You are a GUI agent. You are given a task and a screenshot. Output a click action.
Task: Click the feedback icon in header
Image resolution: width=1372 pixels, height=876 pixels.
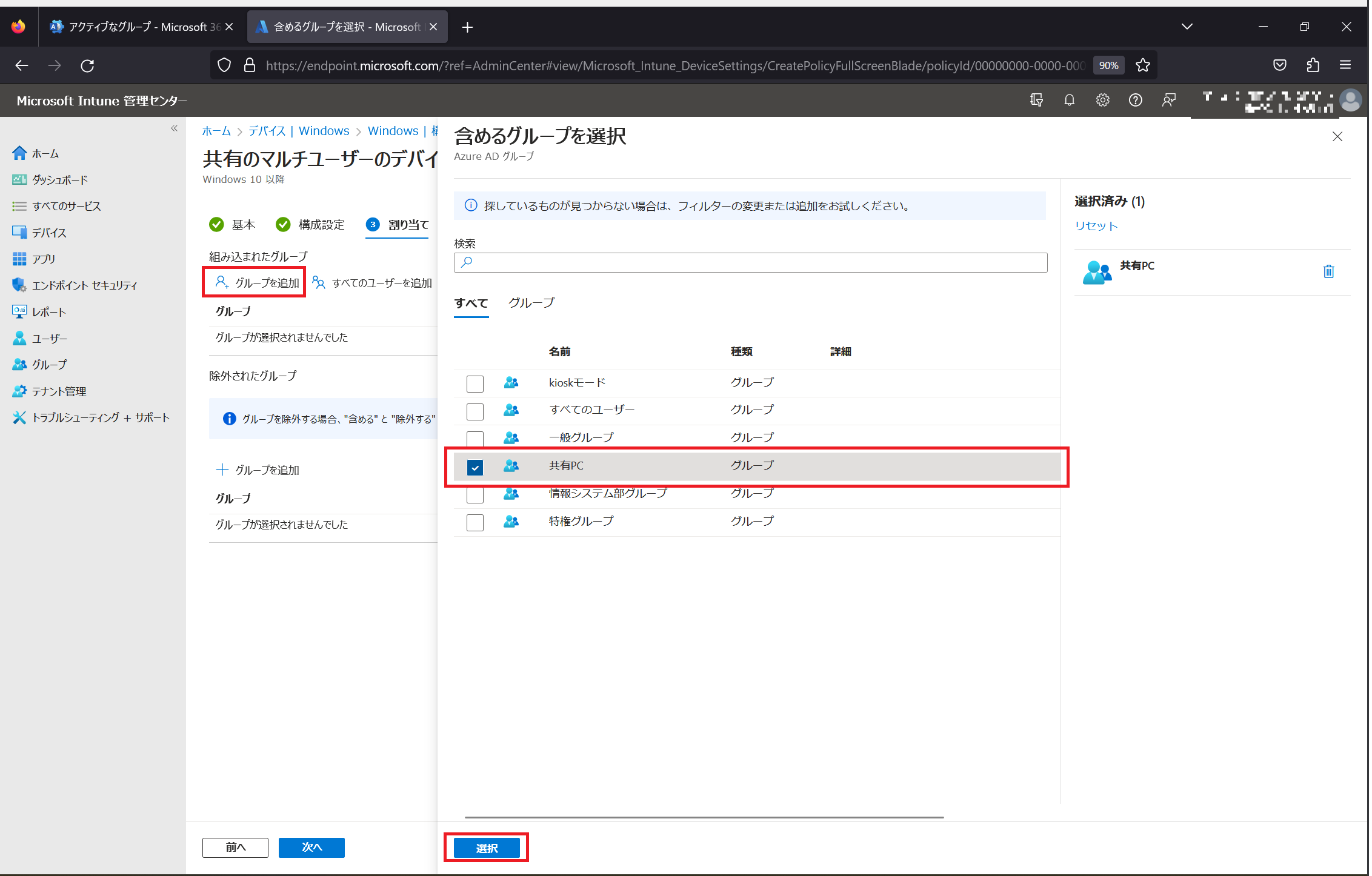(x=1169, y=101)
